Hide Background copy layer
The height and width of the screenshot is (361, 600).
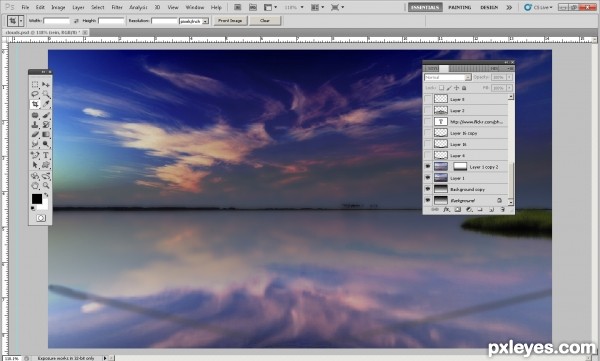(428, 189)
